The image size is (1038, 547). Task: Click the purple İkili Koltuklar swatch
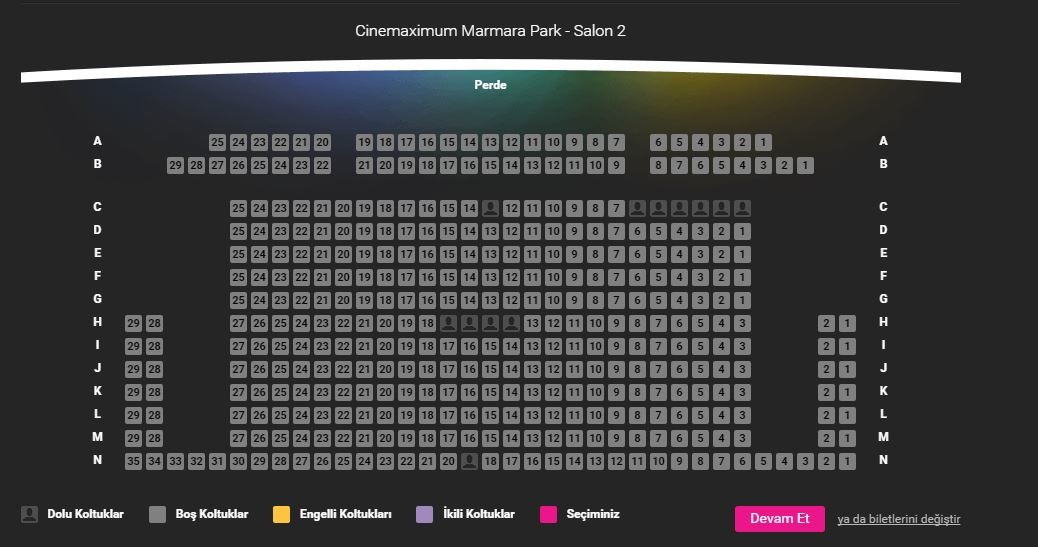coord(424,515)
